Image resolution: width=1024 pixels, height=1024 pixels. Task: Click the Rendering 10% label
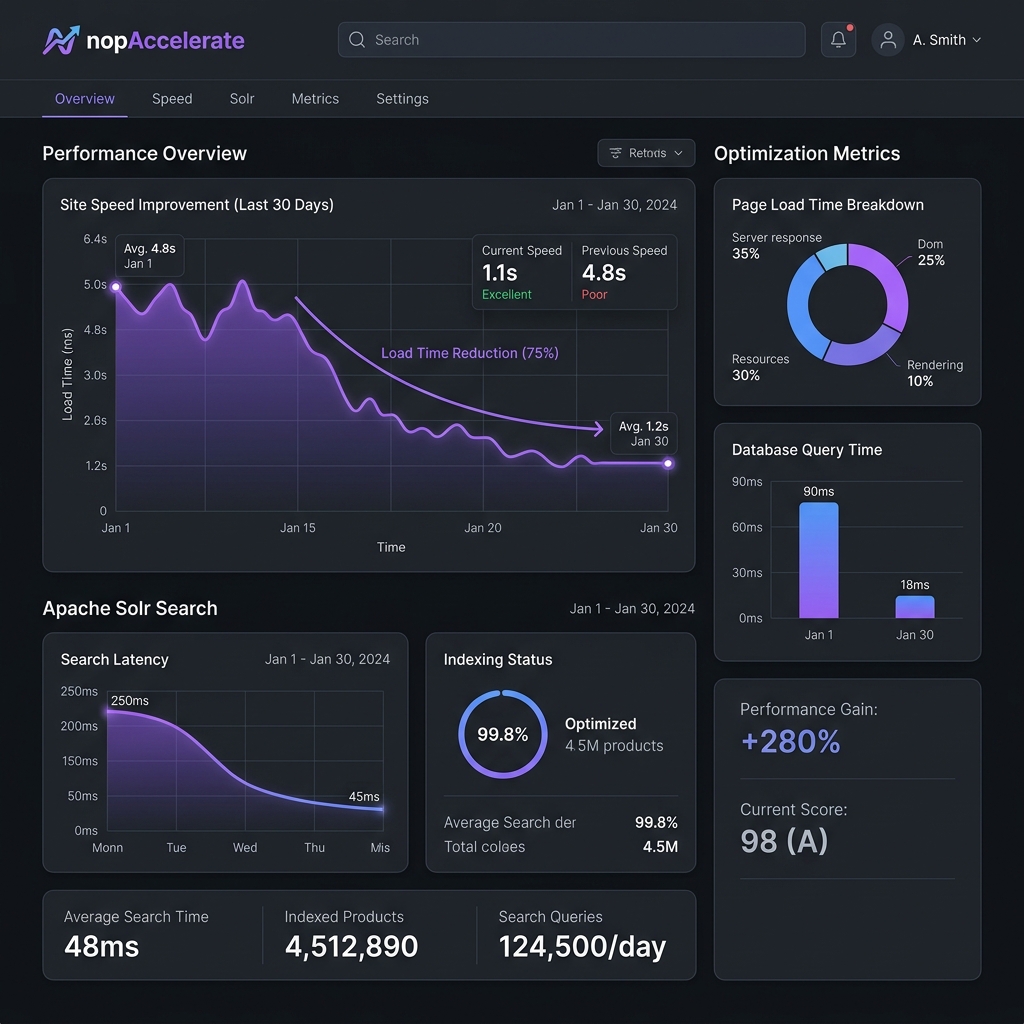pyautogui.click(x=935, y=373)
